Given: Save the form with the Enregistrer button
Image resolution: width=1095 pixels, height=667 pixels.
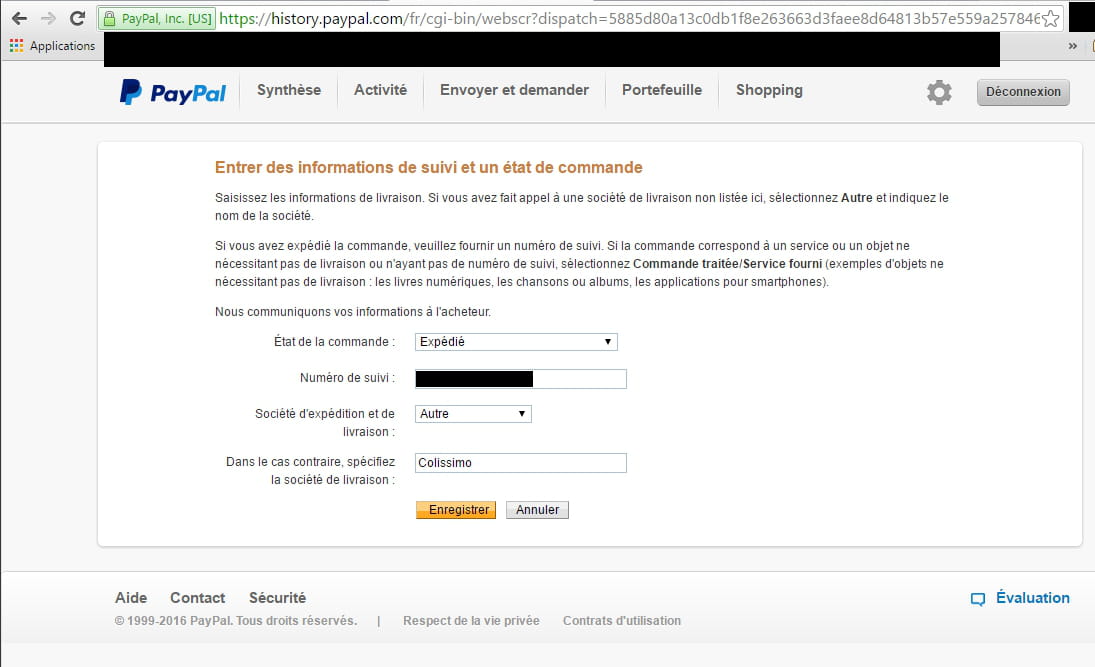Looking at the screenshot, I should pos(456,510).
